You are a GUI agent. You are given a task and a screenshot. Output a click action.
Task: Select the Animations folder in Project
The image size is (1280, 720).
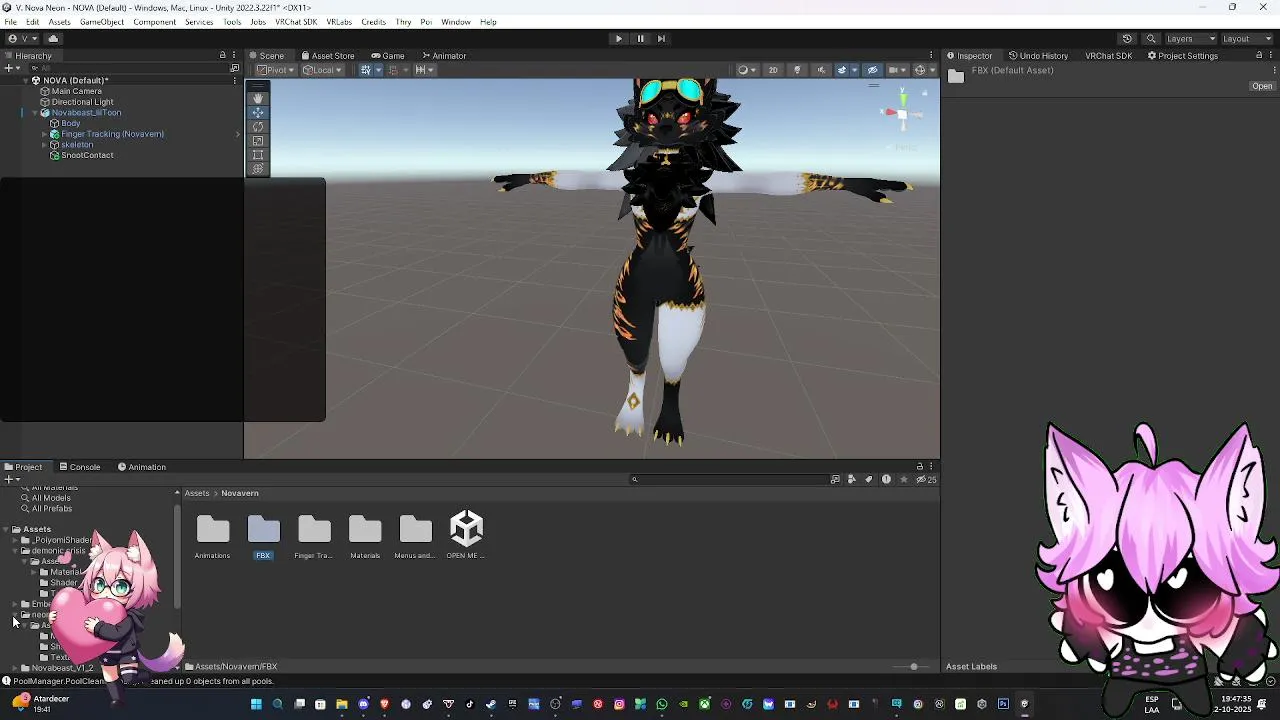212,536
